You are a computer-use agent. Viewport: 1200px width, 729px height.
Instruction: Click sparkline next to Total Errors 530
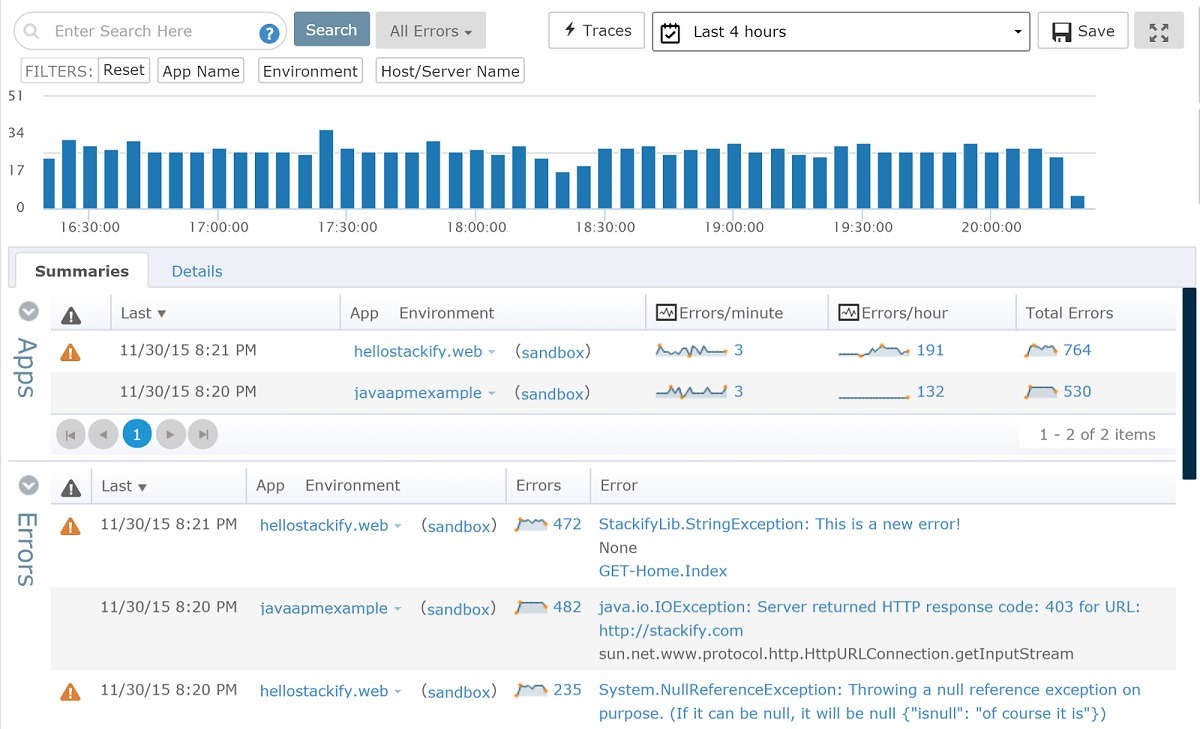coord(1041,391)
